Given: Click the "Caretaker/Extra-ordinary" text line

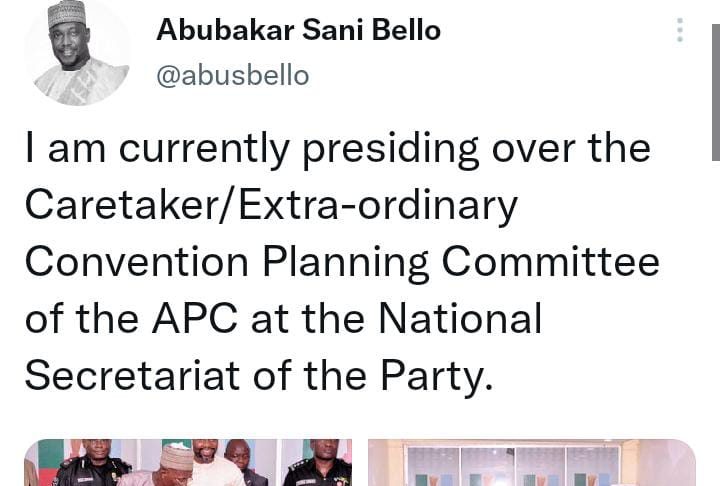Looking at the screenshot, I should [271, 206].
